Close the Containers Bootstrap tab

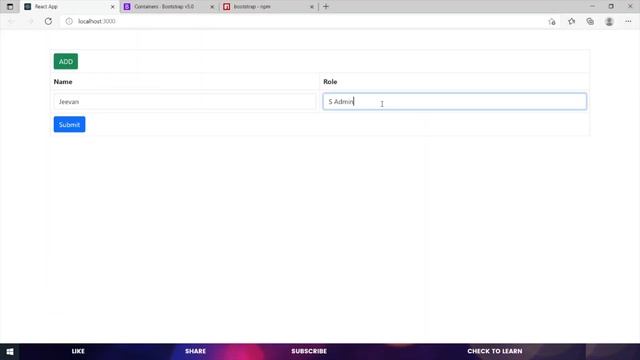point(212,7)
